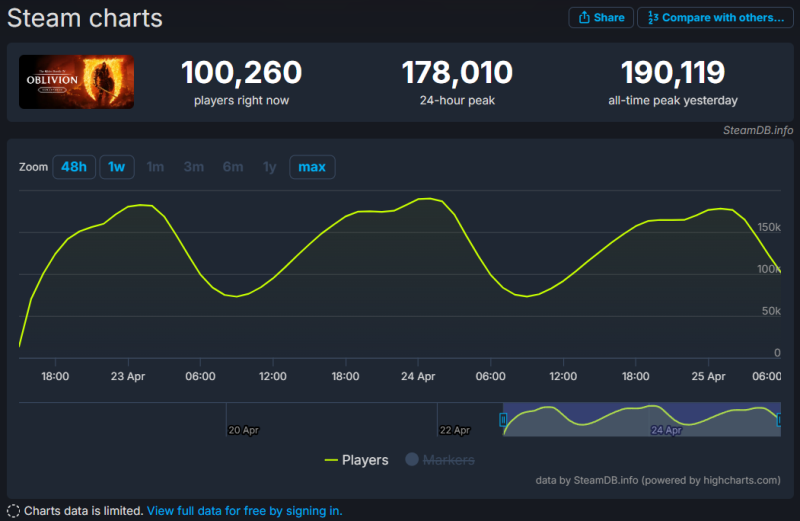Click the Markers legend circle icon
Screen dimensions: 800x521
411,460
